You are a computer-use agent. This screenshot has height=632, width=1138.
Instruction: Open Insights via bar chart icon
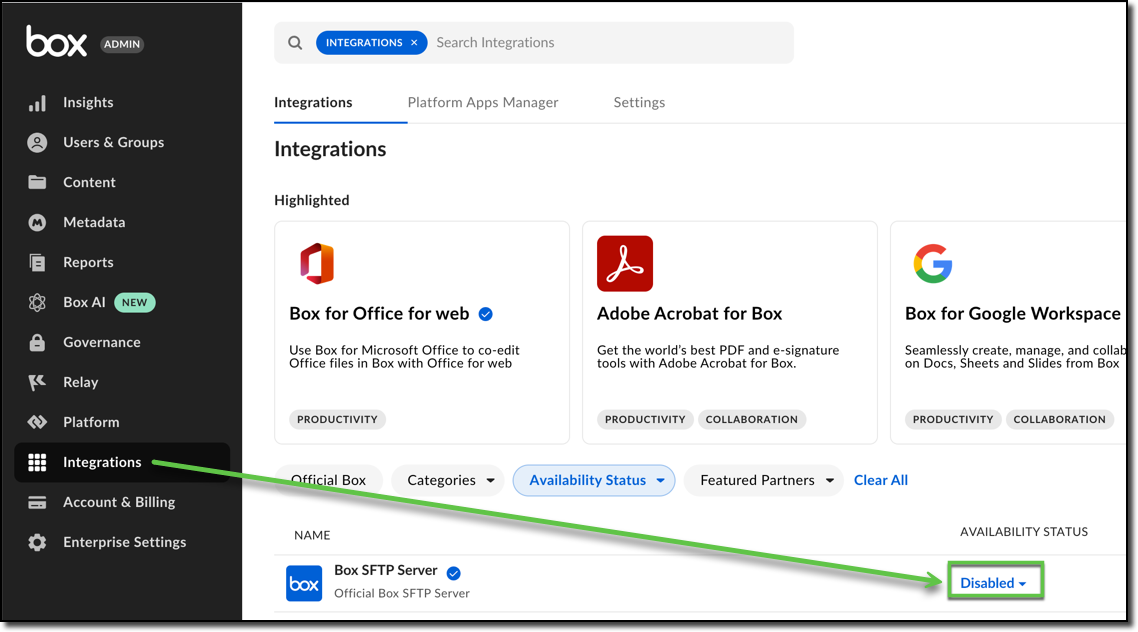coord(37,103)
